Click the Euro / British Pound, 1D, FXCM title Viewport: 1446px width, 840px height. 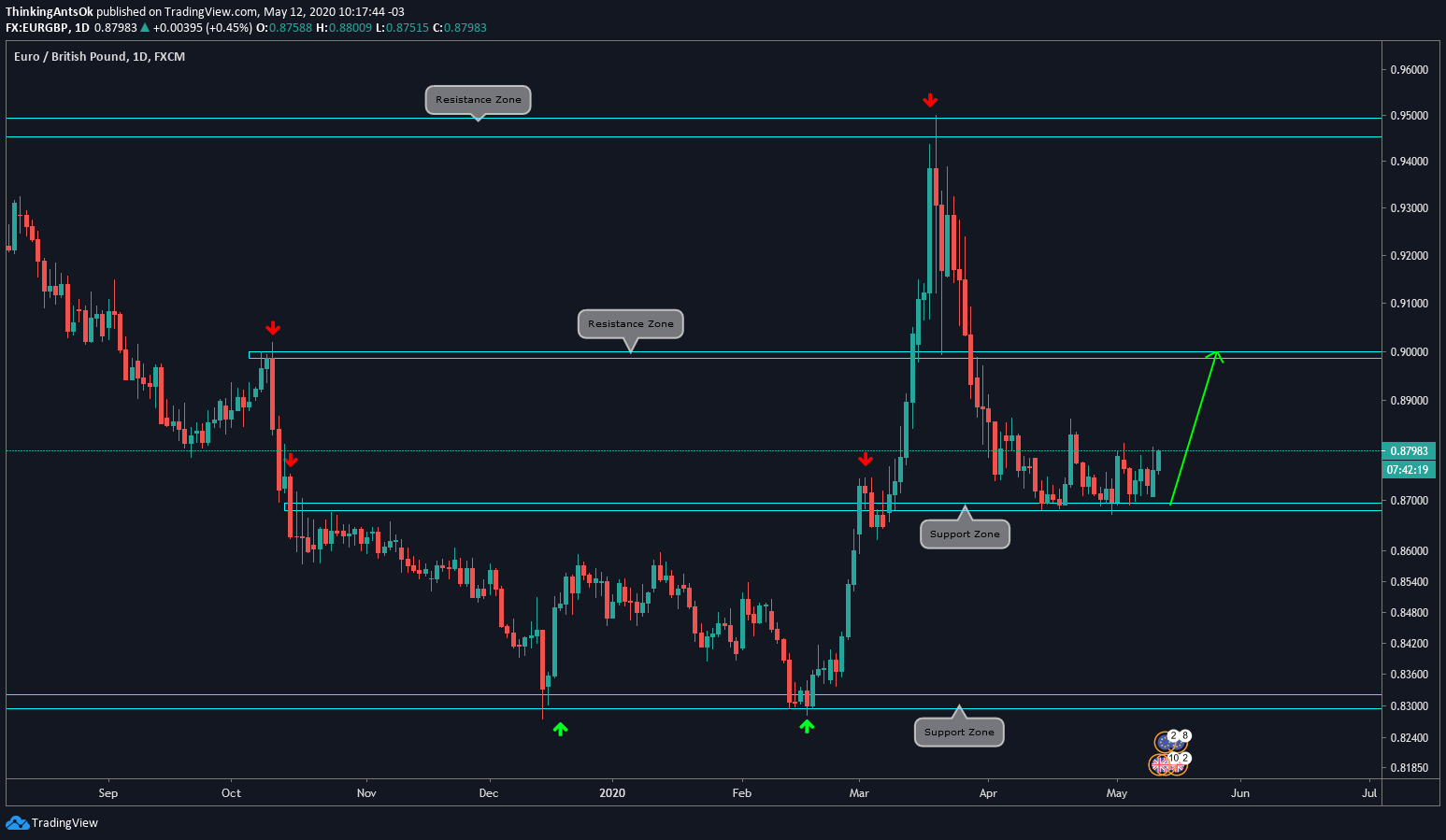pos(99,57)
